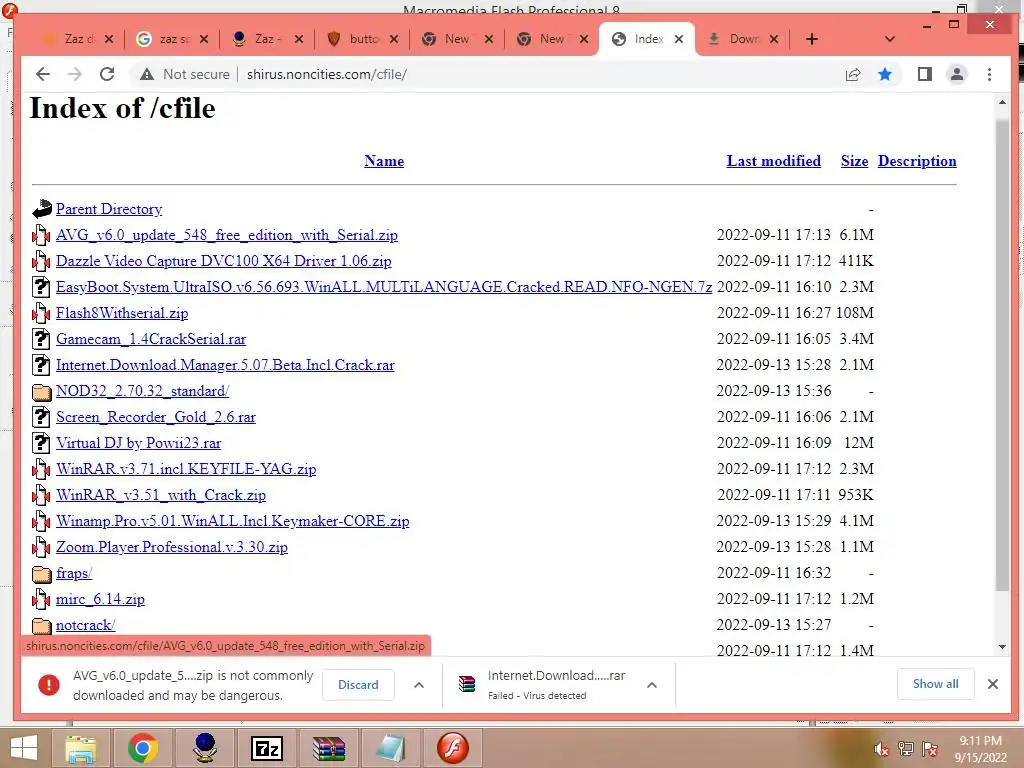The image size is (1024, 768).
Task: Open Macromedia Flash from the taskbar
Action: click(453, 748)
